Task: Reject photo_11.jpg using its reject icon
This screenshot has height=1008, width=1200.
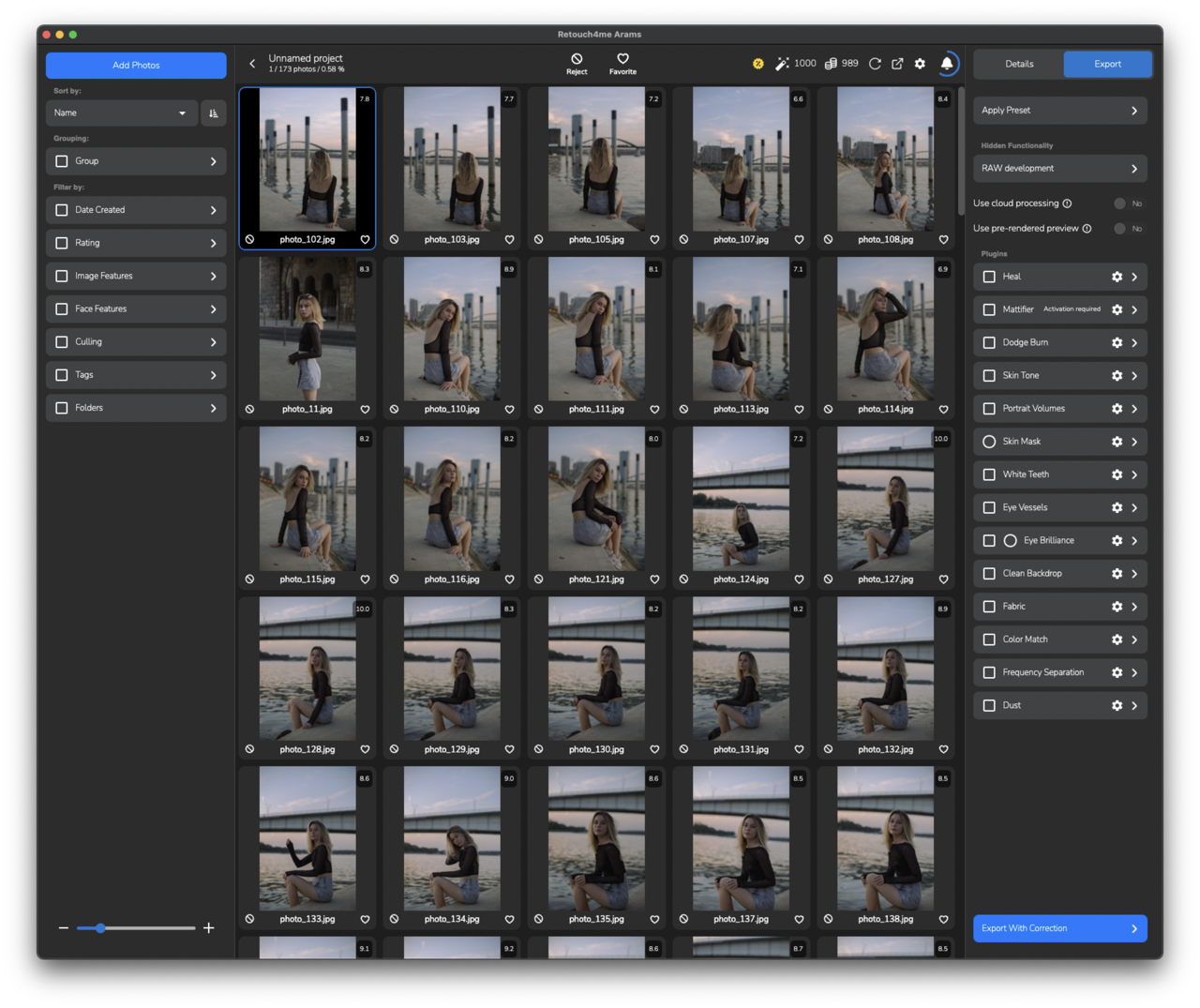Action: tap(249, 410)
